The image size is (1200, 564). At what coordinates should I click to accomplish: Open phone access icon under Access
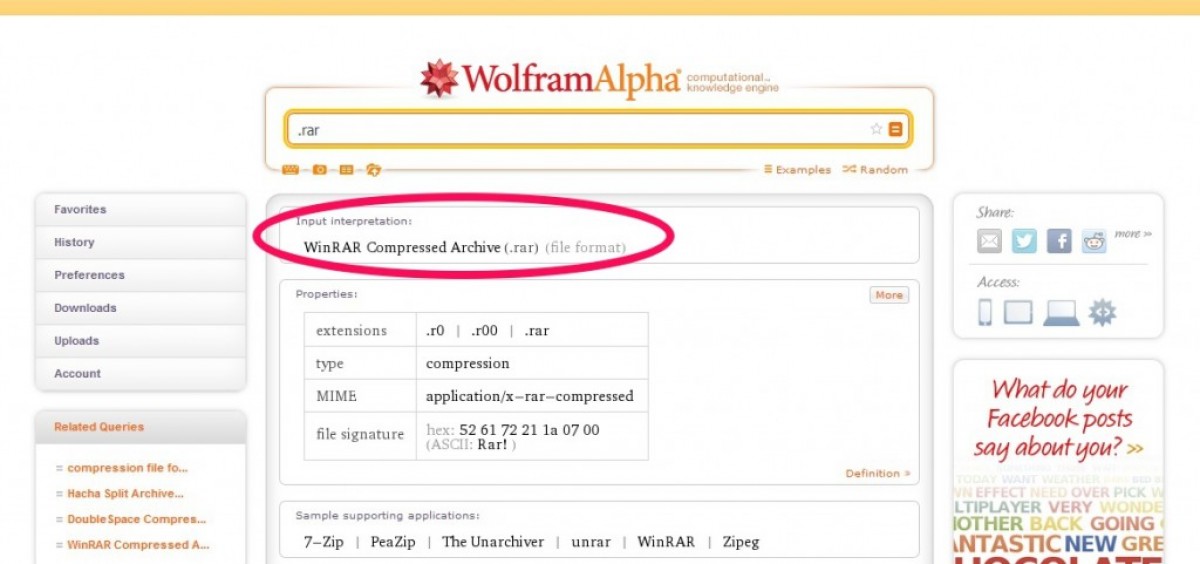click(985, 312)
